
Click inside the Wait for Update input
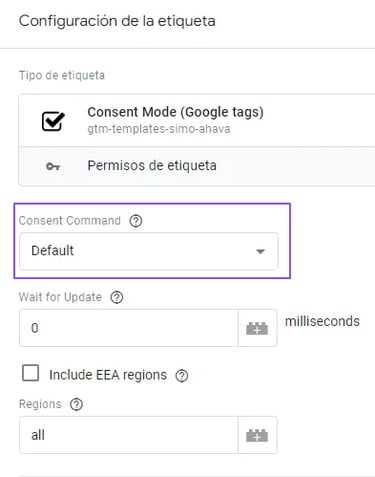(129, 328)
